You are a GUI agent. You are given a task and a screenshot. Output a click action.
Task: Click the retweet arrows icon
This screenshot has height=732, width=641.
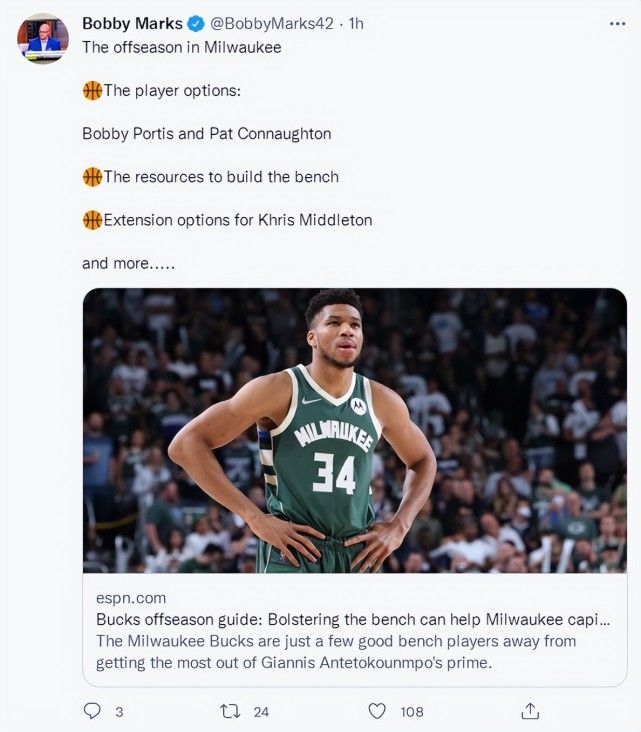[230, 711]
